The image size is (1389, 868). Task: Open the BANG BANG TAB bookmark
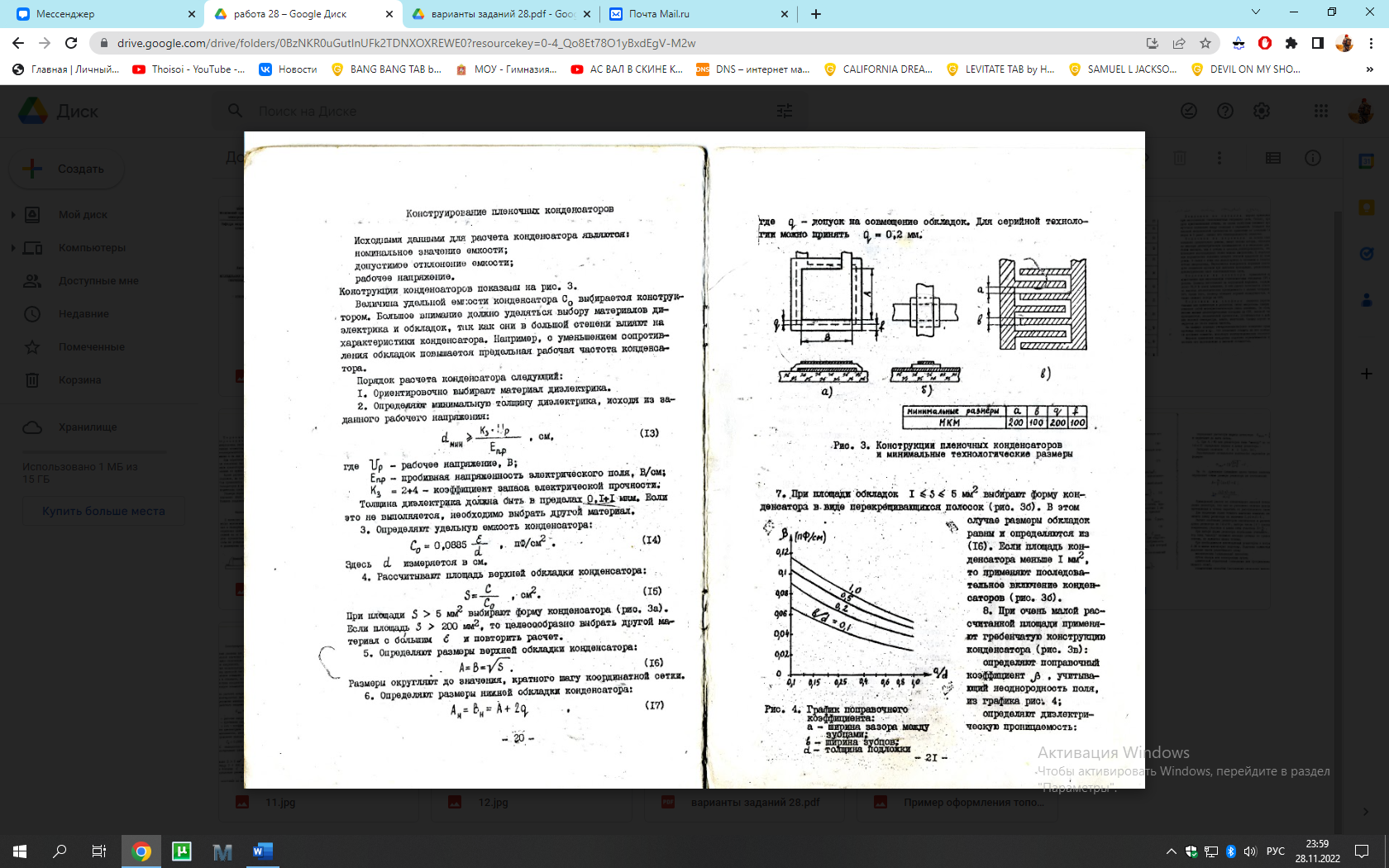coord(386,69)
